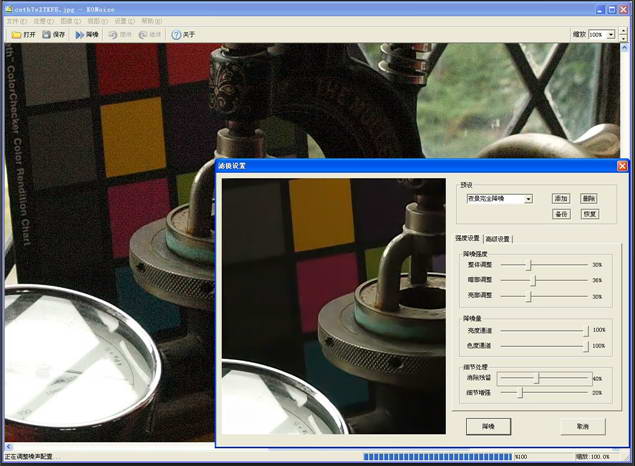Click the denoise preview image in the dialog

pyautogui.click(x=334, y=306)
